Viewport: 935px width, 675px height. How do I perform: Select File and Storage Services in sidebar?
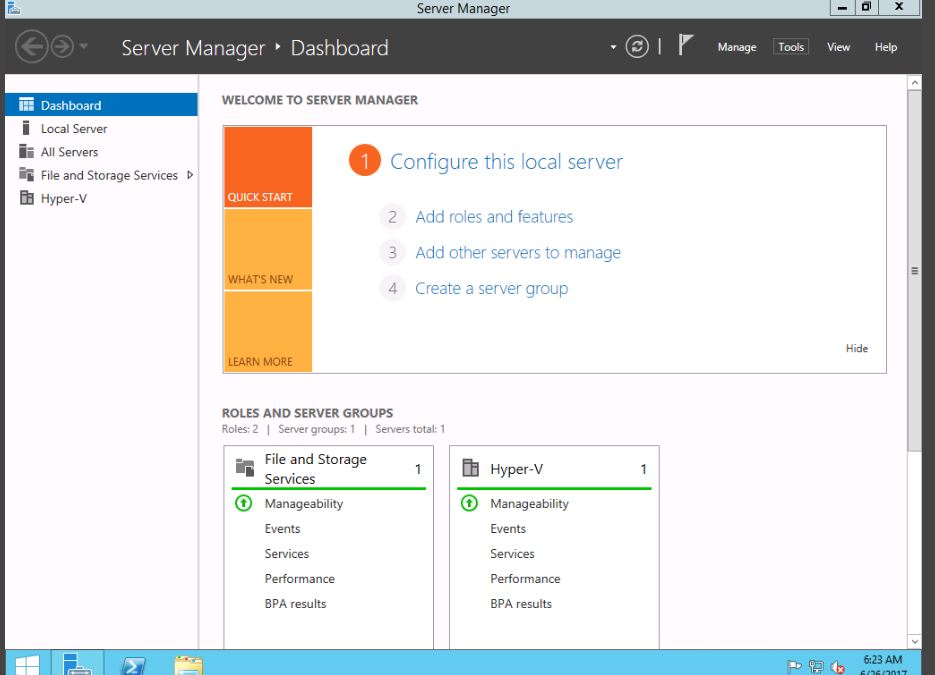click(101, 175)
